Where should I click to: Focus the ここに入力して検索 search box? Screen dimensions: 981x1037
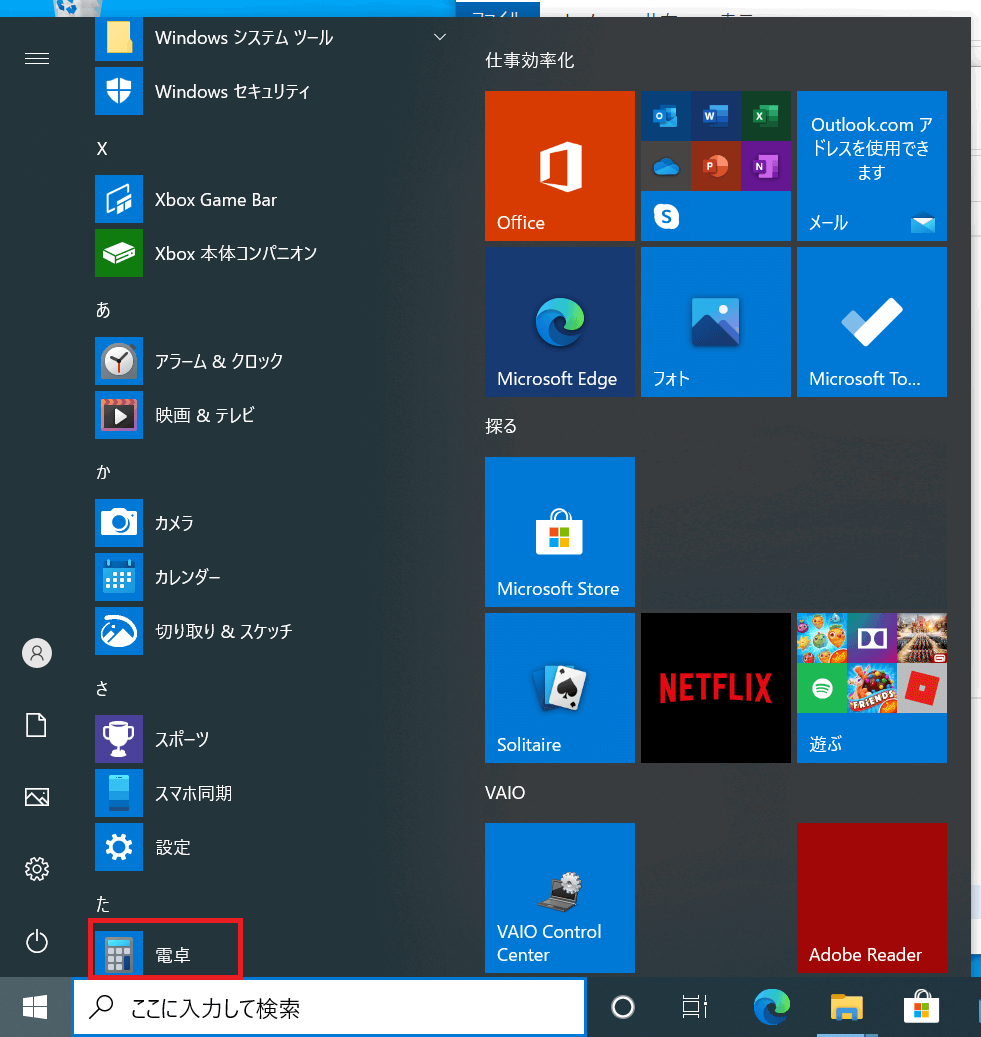tap(329, 1007)
